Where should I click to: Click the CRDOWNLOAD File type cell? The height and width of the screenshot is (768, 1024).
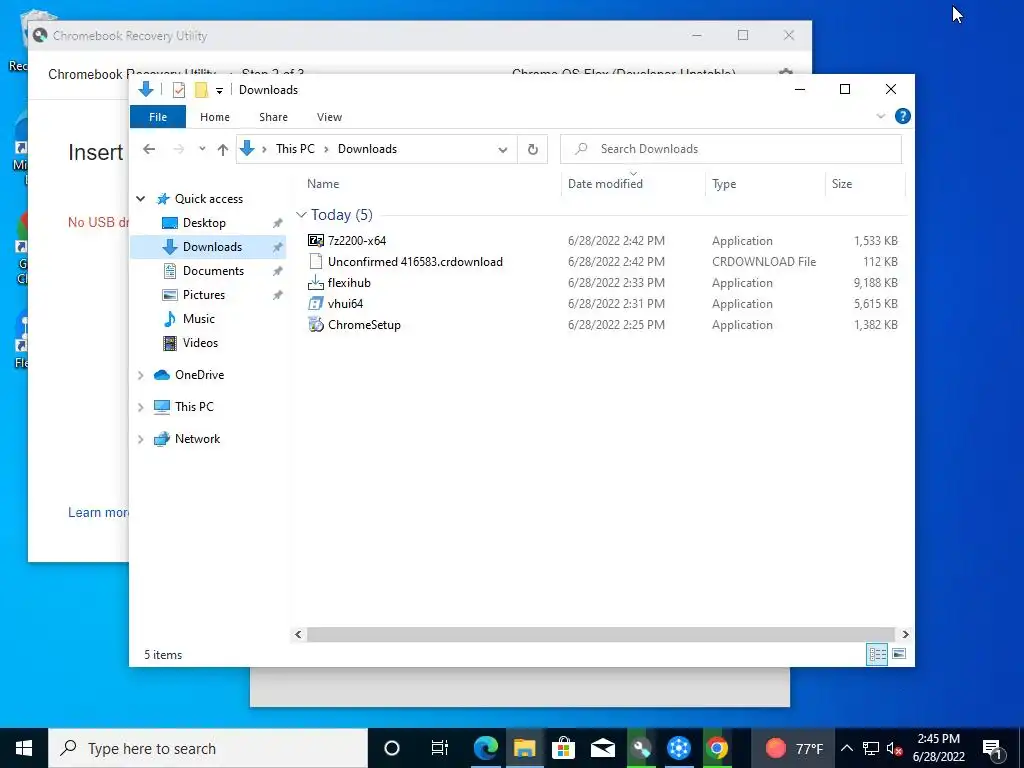[x=764, y=261]
